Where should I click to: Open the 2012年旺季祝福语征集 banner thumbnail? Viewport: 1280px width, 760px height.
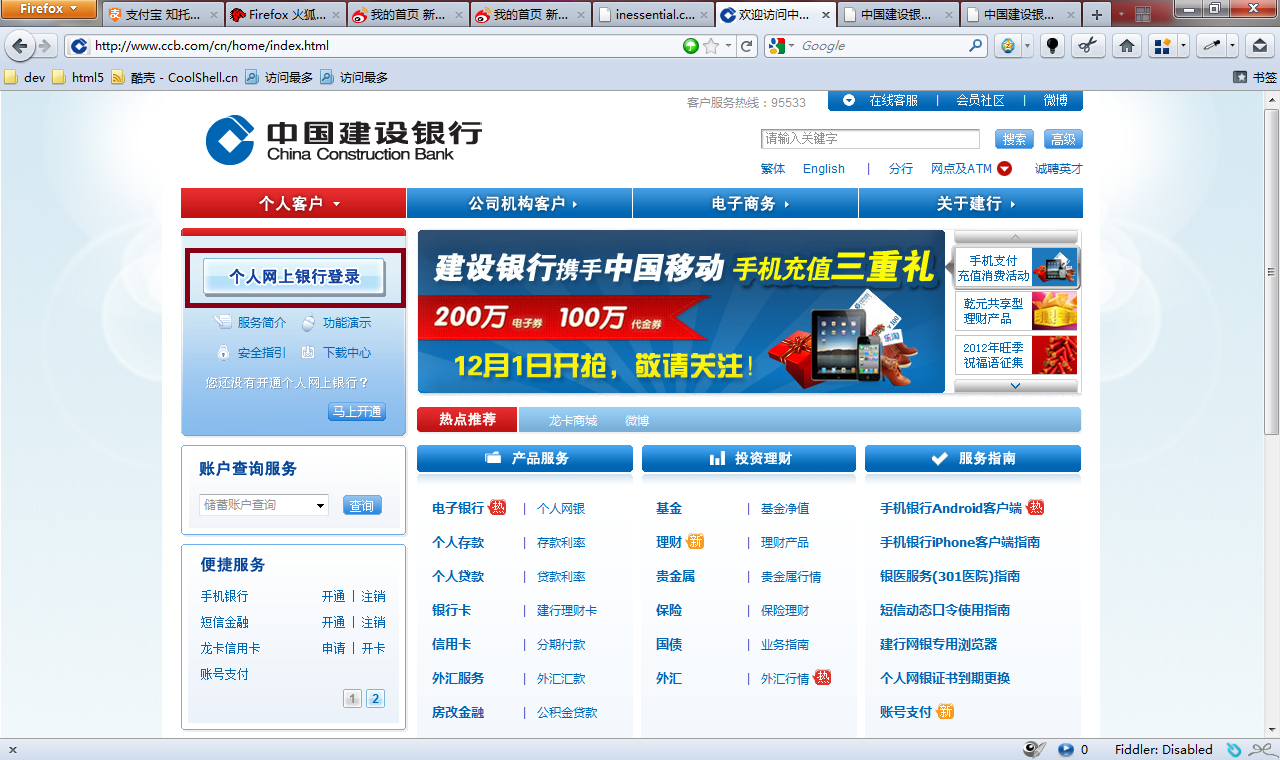pos(1017,355)
